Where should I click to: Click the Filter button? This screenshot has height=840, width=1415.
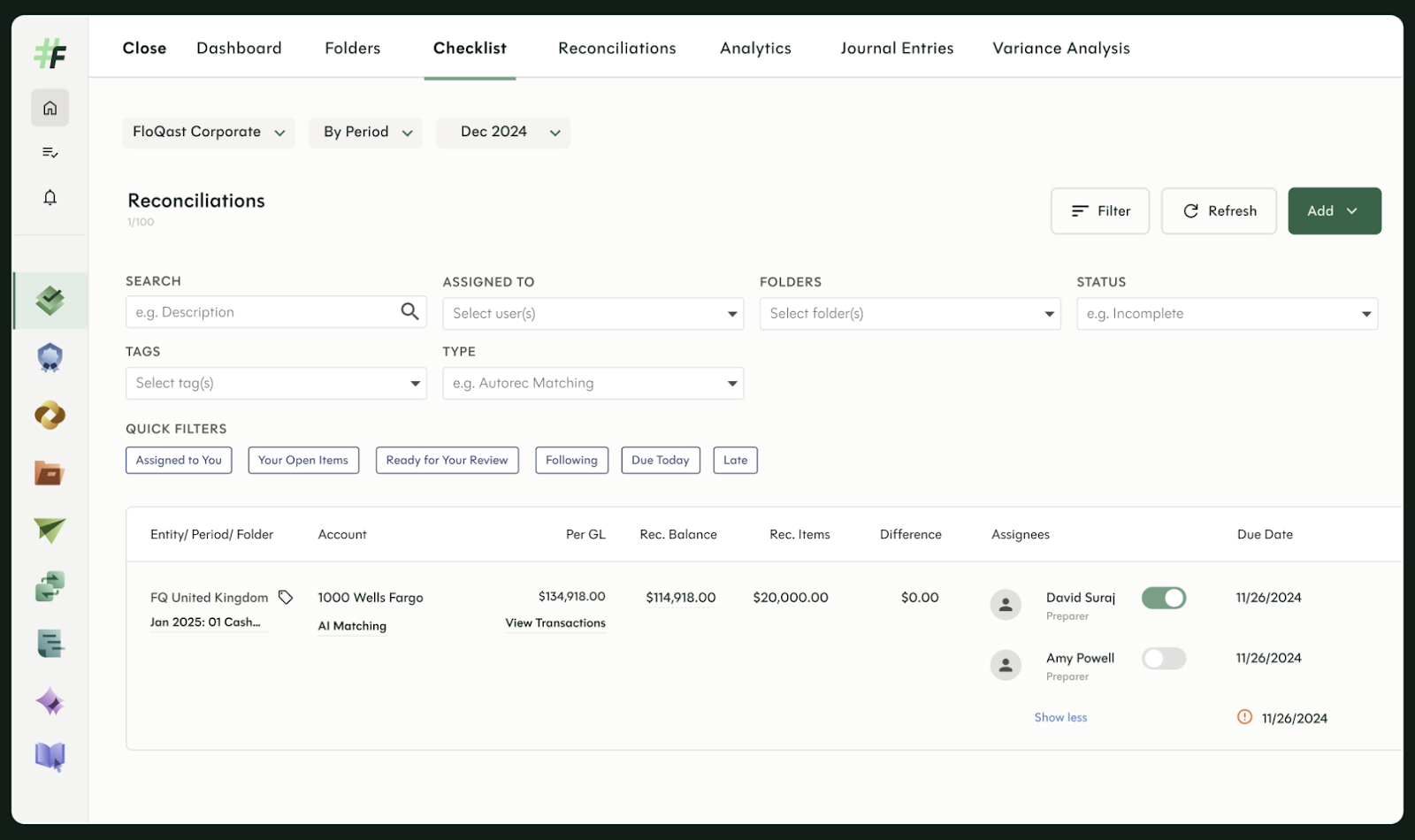tap(1100, 210)
